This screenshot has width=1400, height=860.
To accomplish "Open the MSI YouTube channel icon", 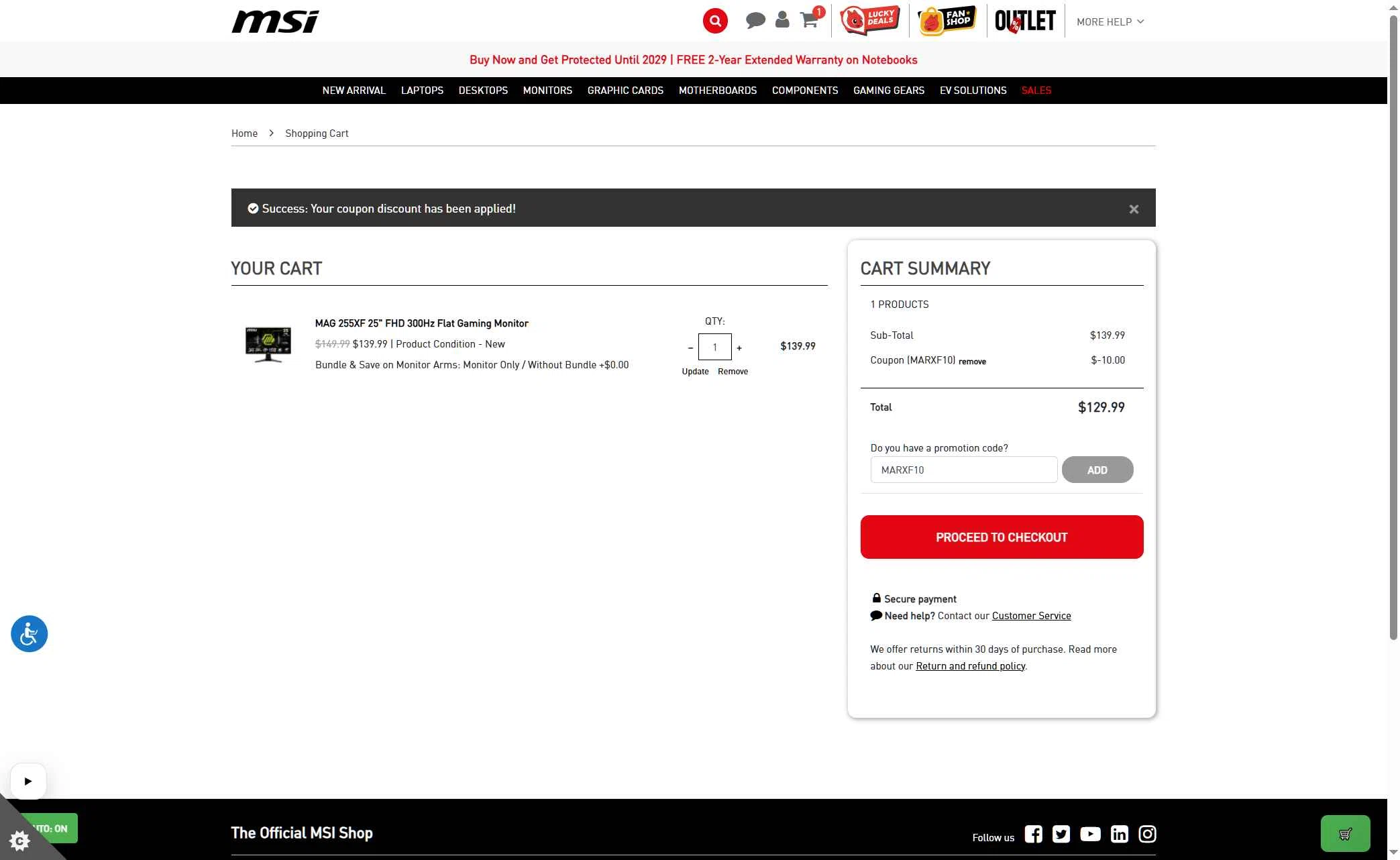I will pos(1090,834).
